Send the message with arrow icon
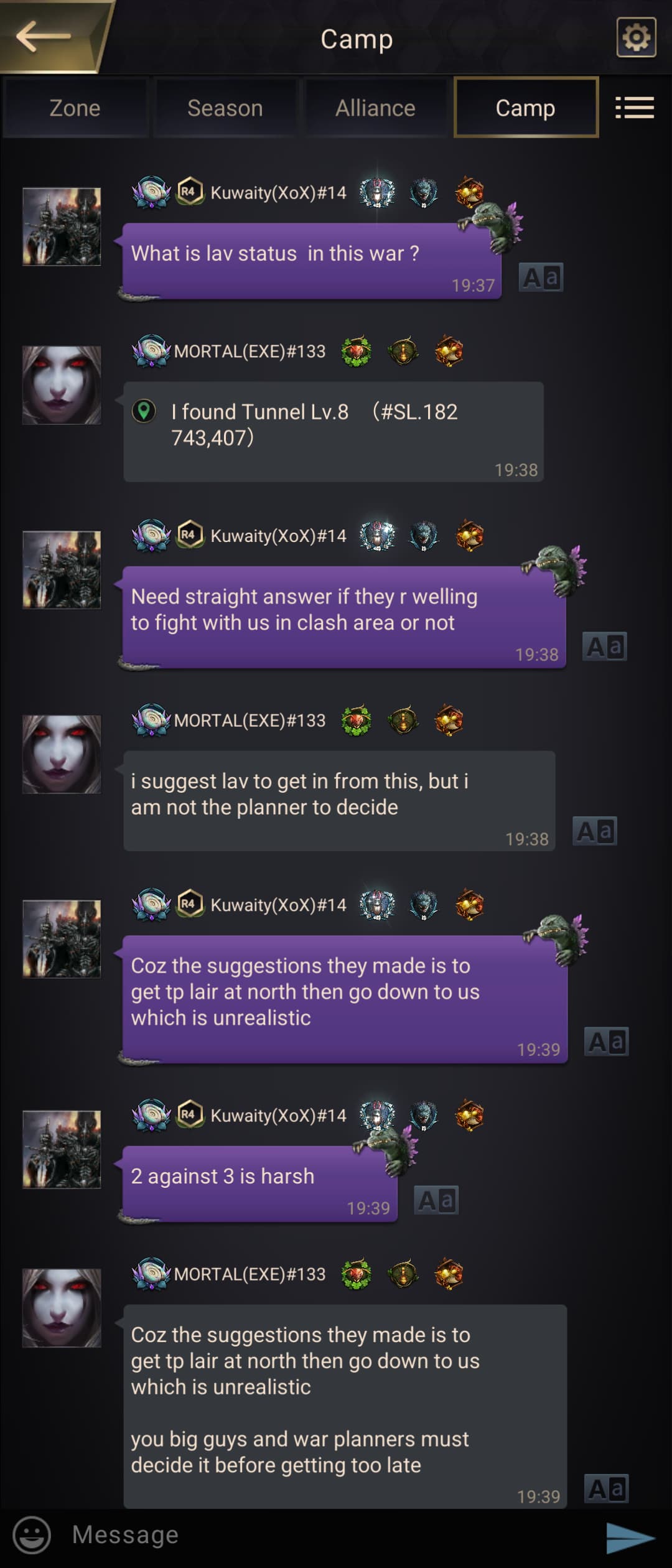This screenshot has width=672, height=1568. [x=630, y=1537]
